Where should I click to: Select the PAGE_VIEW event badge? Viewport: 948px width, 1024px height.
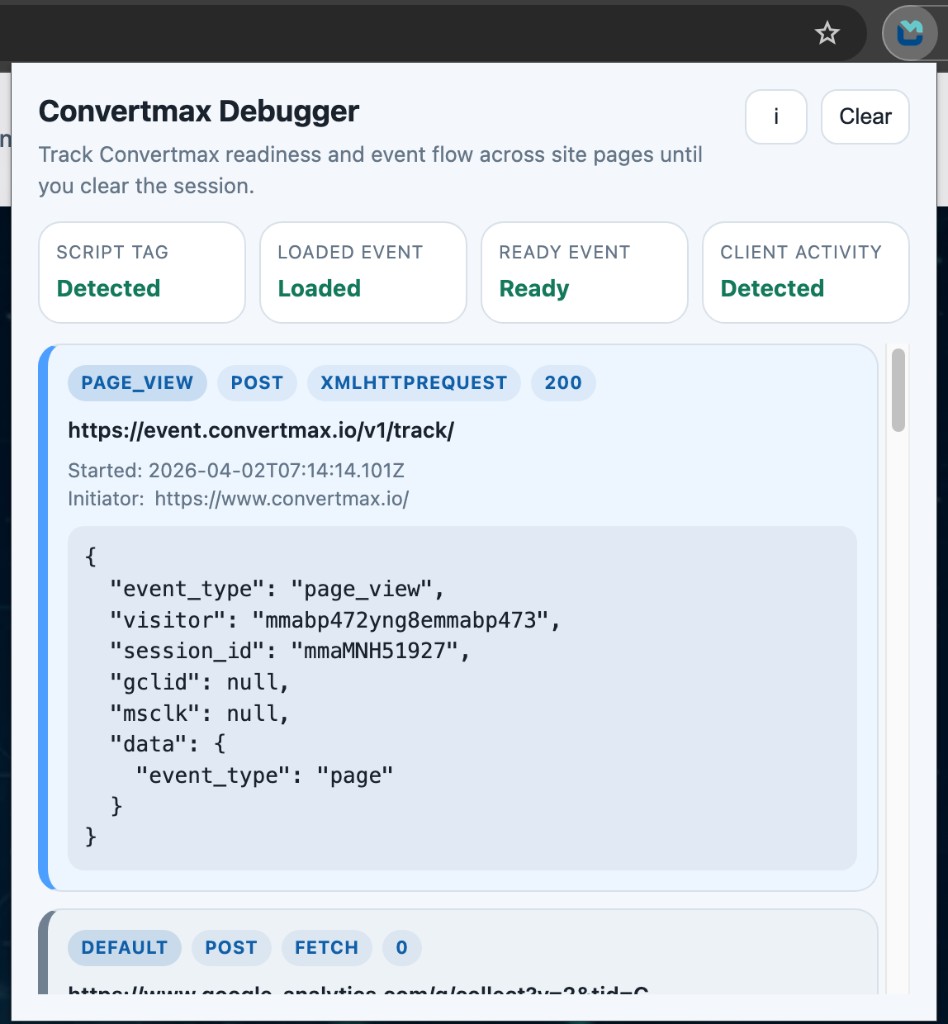tap(137, 382)
